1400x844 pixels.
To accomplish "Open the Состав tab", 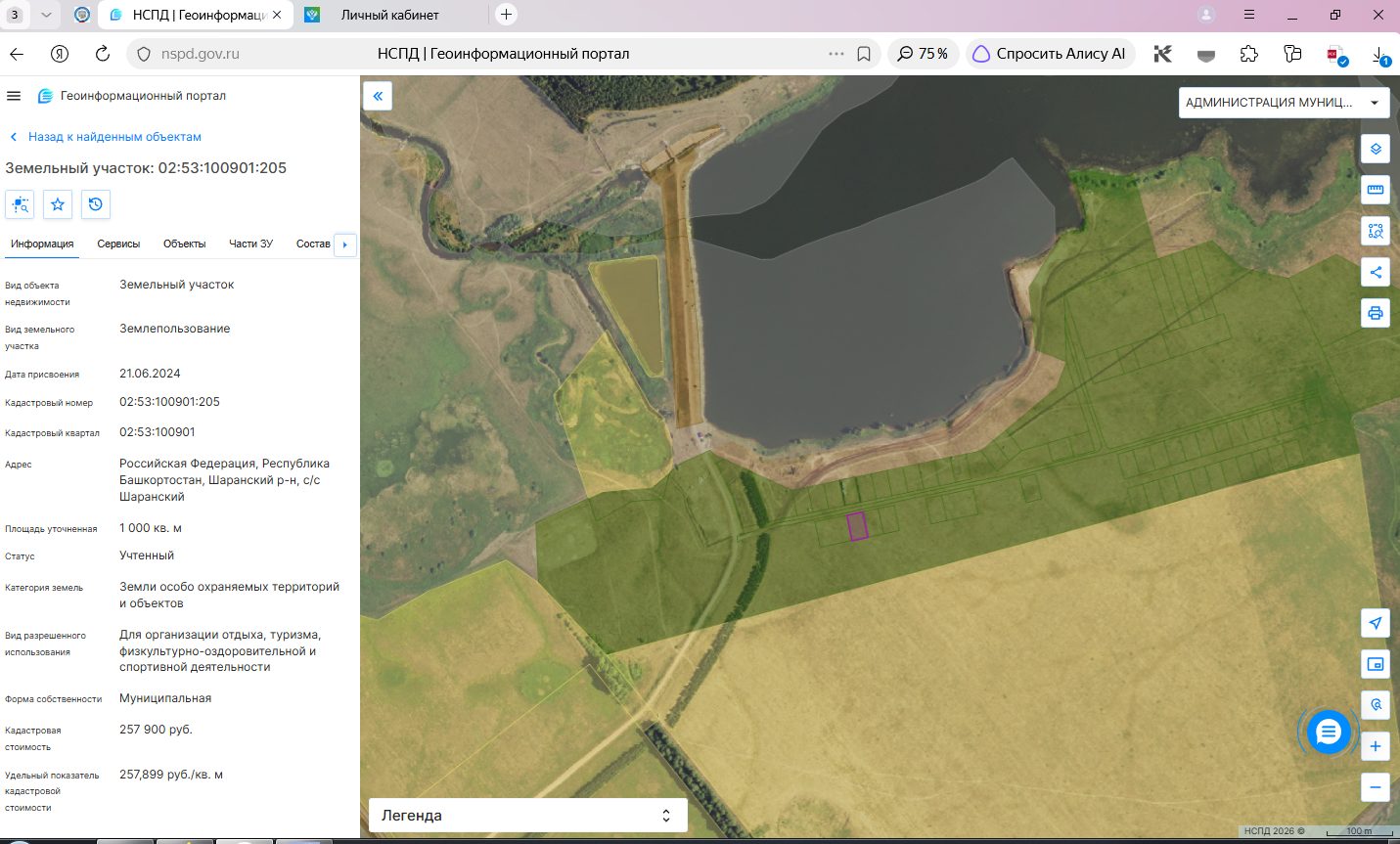I will [x=313, y=244].
